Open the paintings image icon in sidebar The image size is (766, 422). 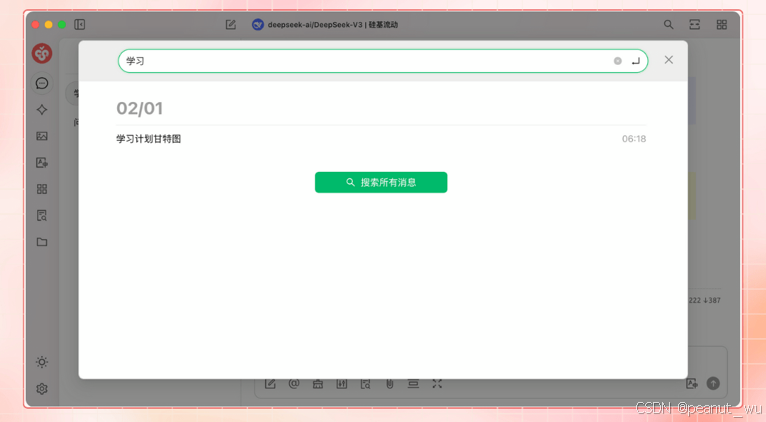(42, 136)
